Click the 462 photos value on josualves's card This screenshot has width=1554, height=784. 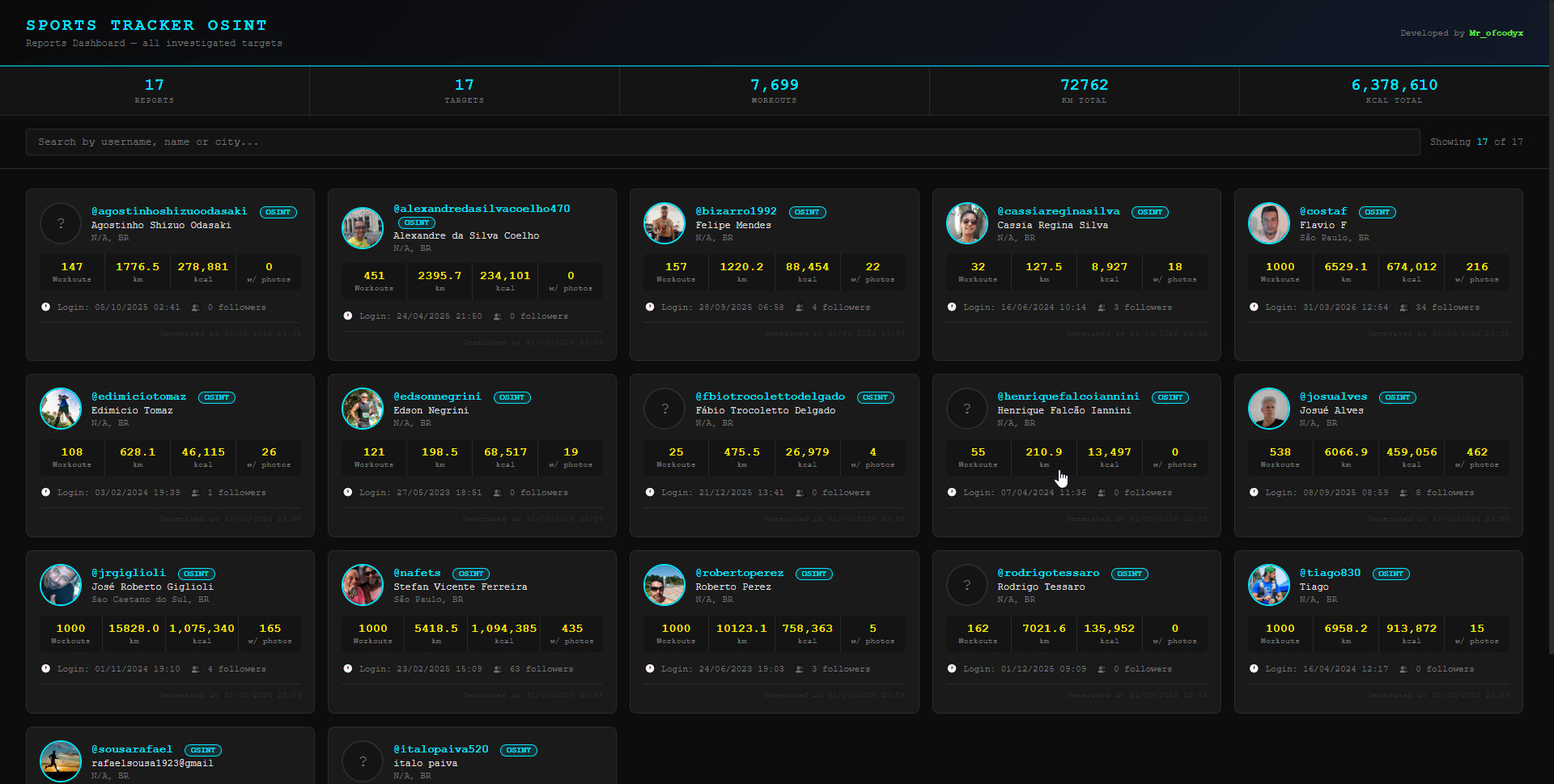[x=1477, y=452]
